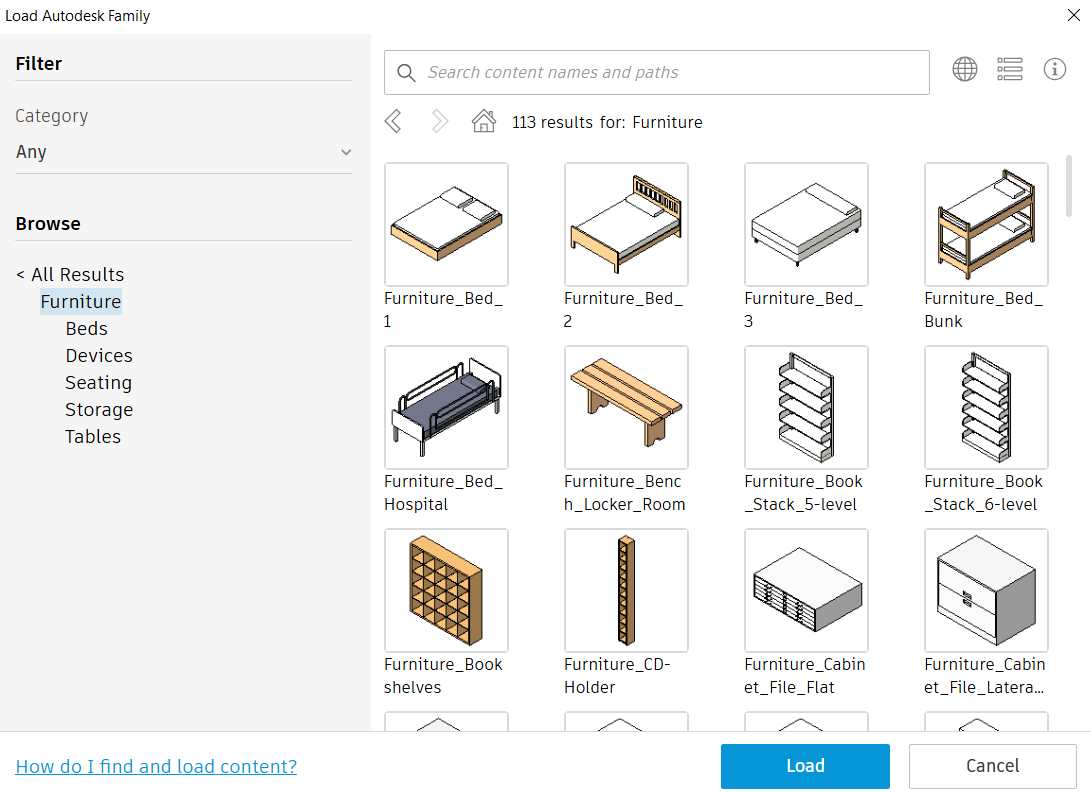Click the back navigation arrow

tap(392, 120)
